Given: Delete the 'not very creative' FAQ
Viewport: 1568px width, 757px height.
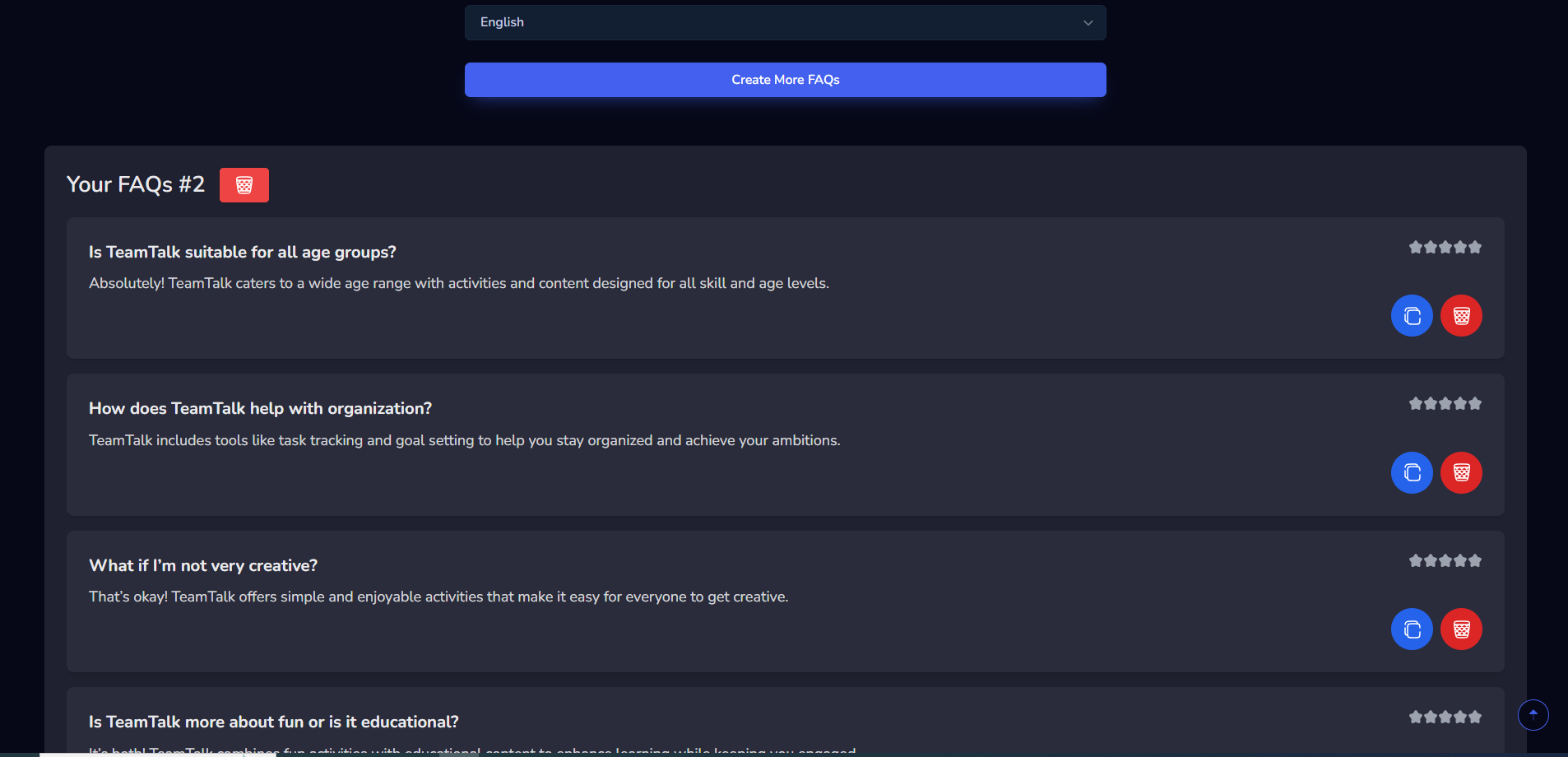Looking at the screenshot, I should (x=1461, y=629).
